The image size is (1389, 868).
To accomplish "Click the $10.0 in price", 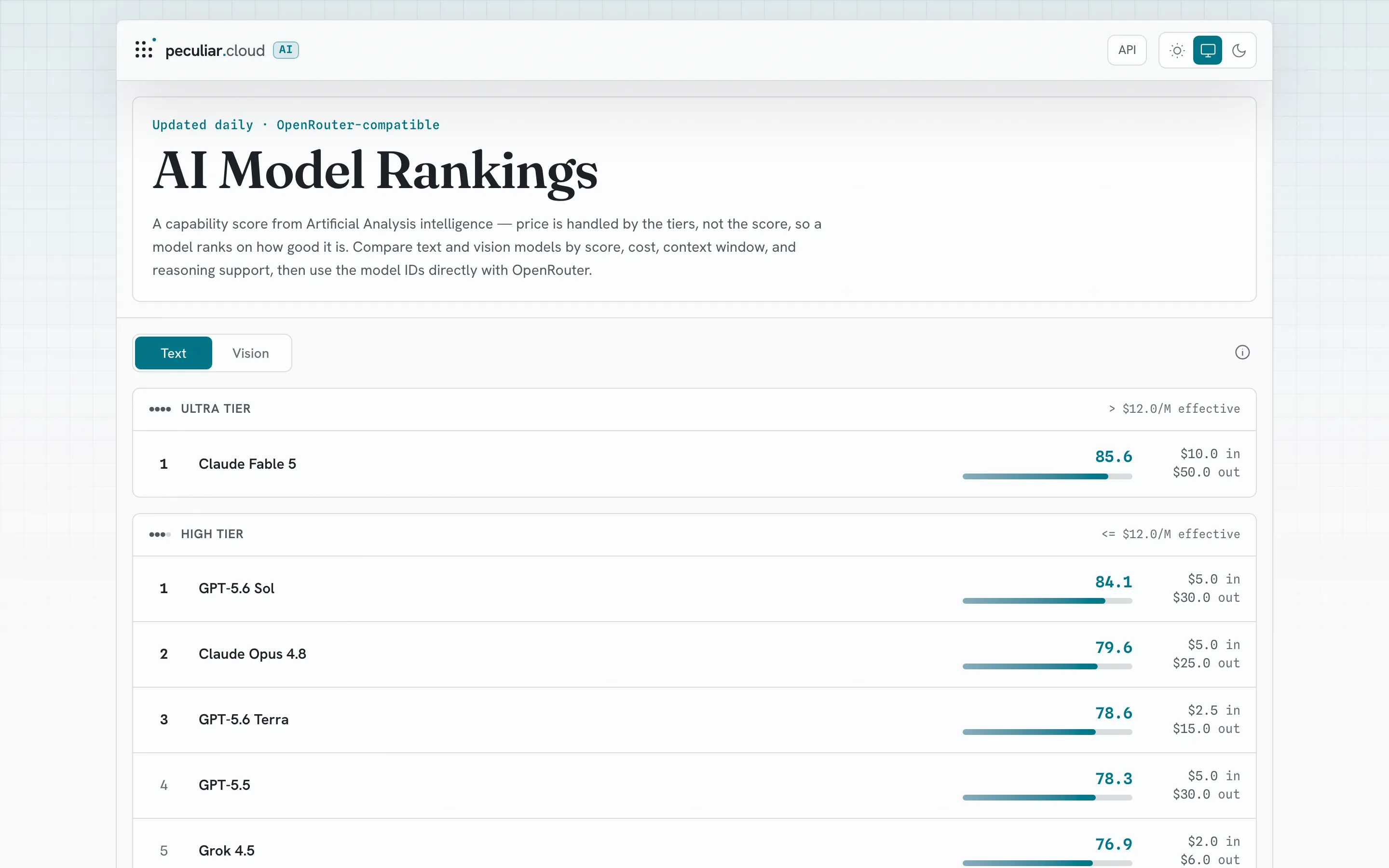I will click(1210, 454).
